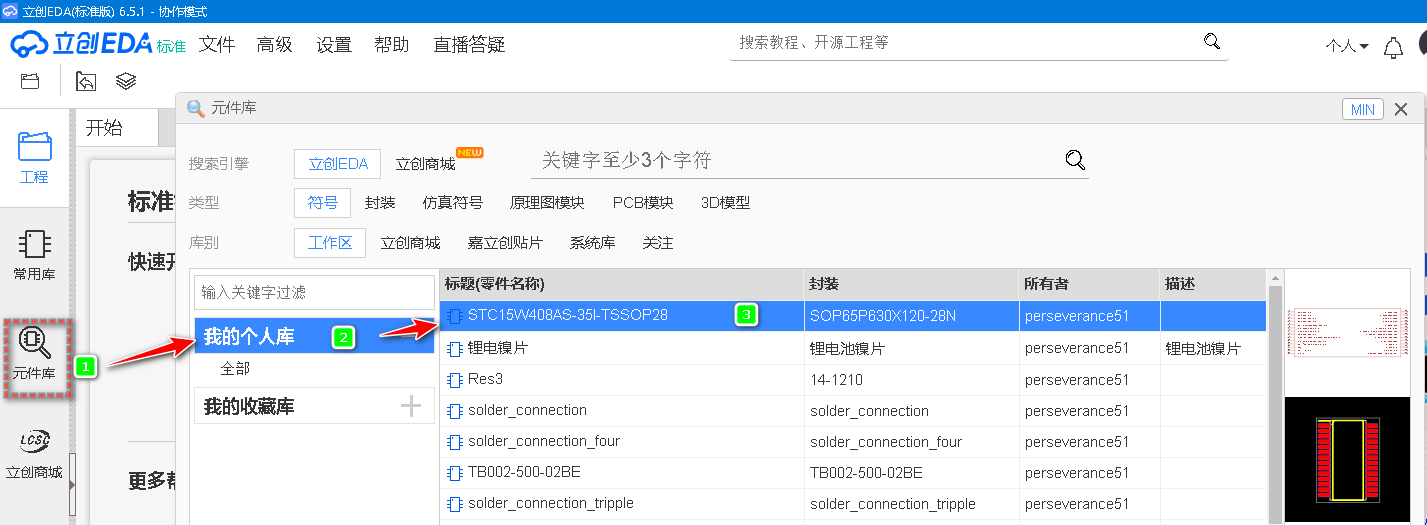Focus the 输入关键字过滤 filter field
This screenshot has width=1427, height=525.
[x=314, y=292]
